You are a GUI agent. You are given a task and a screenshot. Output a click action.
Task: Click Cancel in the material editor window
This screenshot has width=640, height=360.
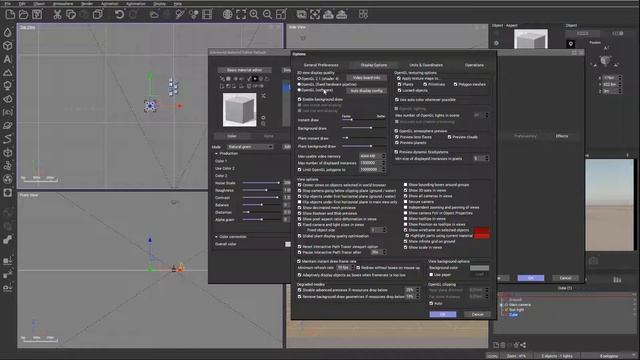[x=565, y=278]
